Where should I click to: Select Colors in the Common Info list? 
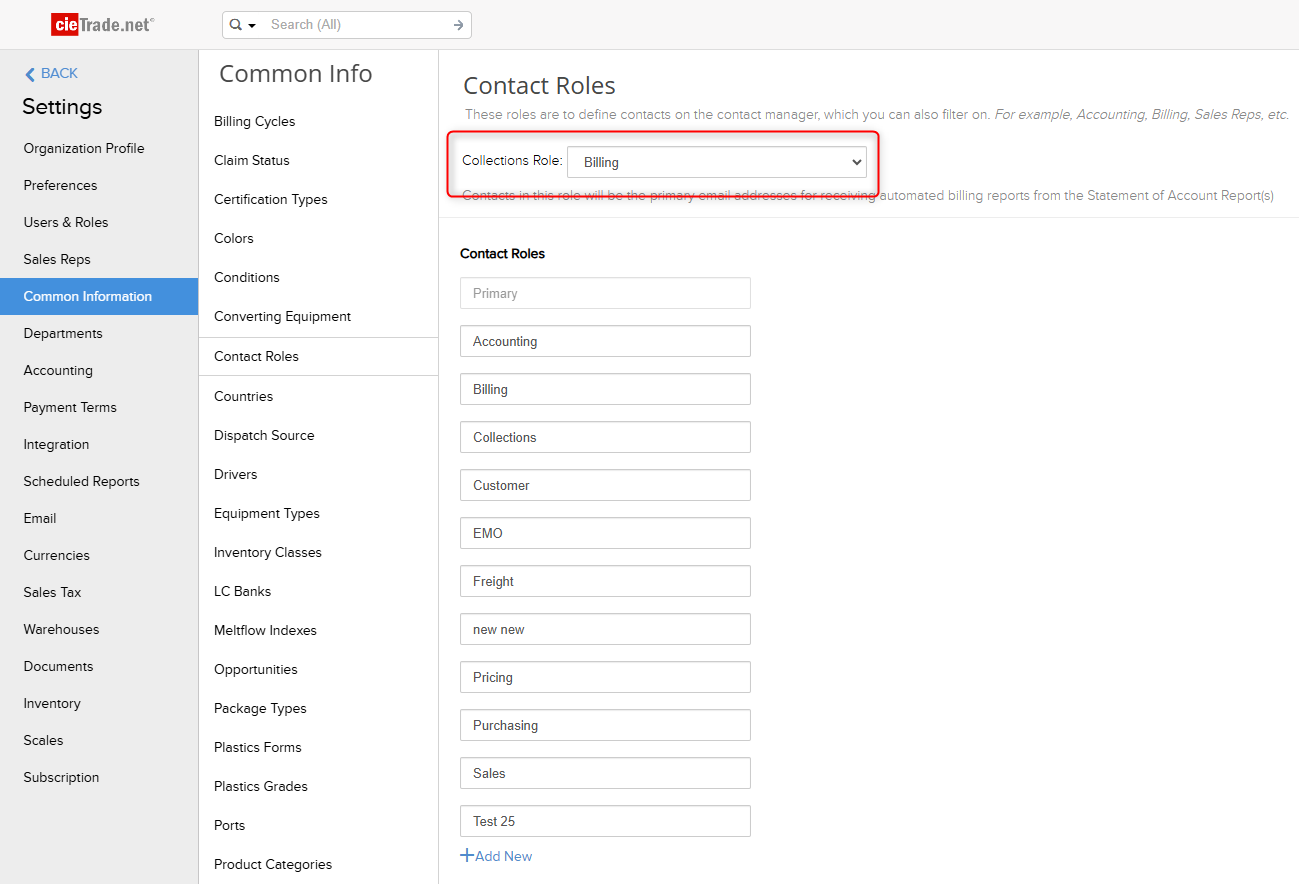click(234, 238)
